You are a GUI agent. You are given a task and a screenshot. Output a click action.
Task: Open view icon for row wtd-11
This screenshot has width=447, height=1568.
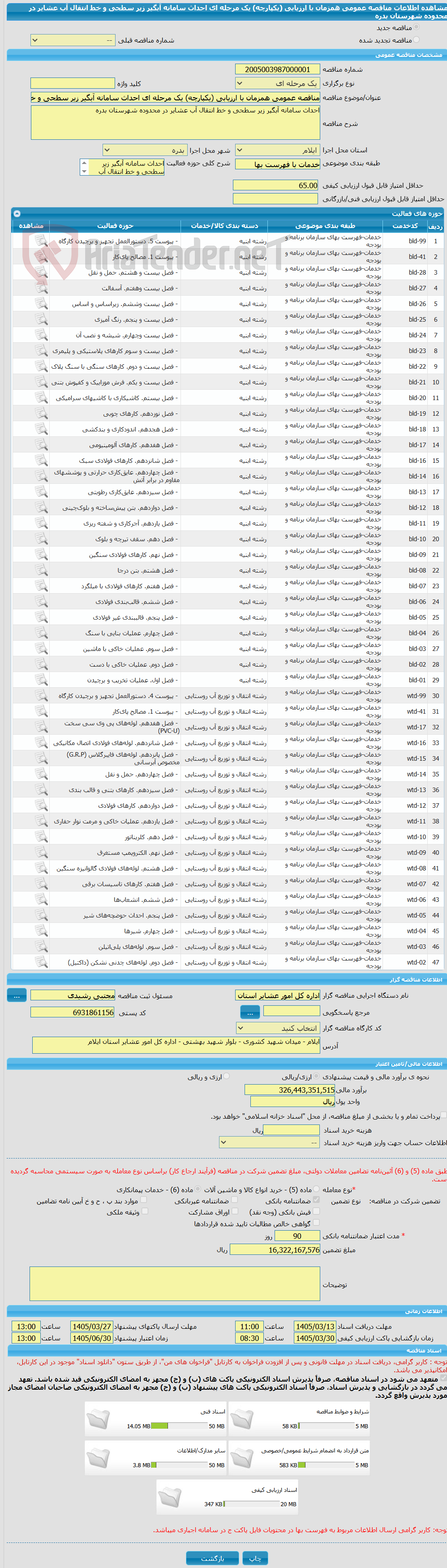pyautogui.click(x=41, y=821)
